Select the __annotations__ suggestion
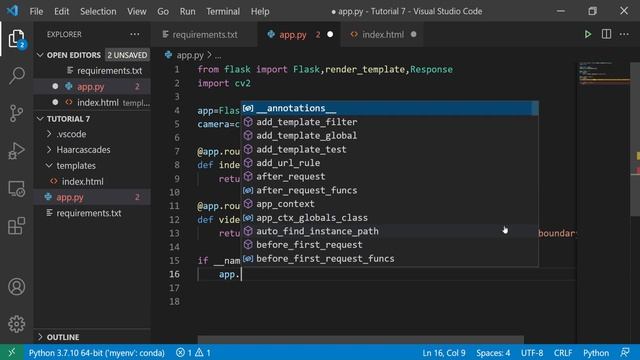The width and height of the screenshot is (640, 360). point(389,108)
